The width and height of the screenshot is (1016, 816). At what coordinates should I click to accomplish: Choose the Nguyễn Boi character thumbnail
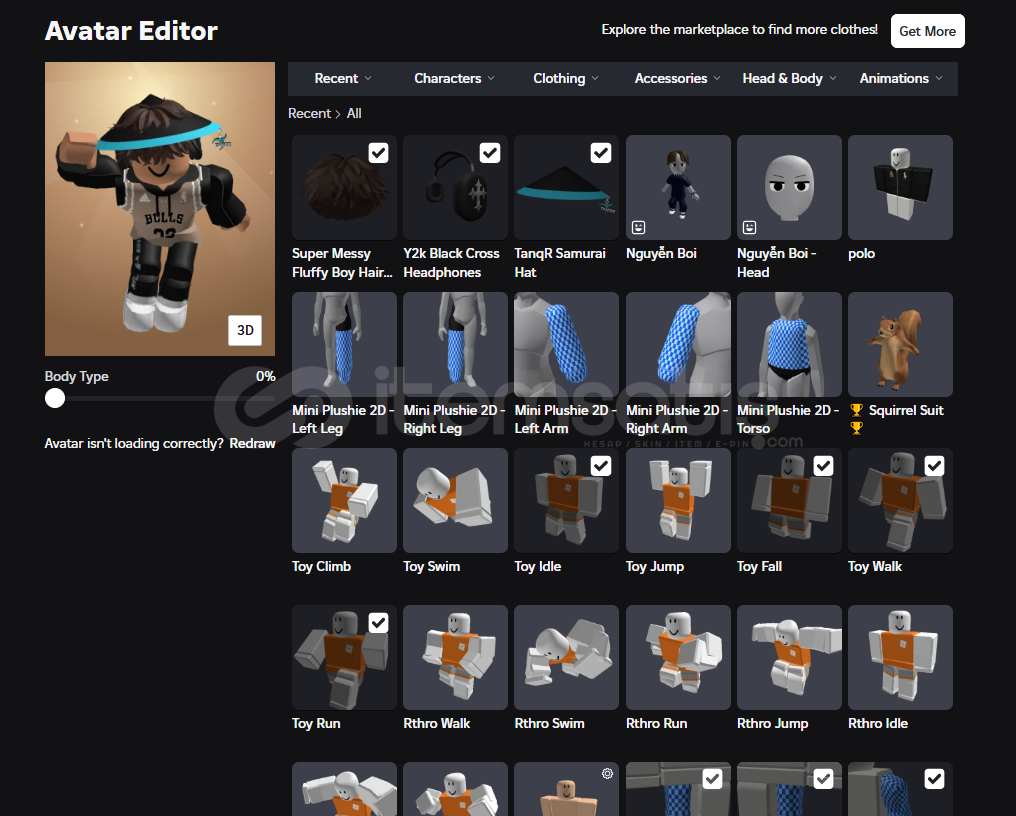click(678, 187)
